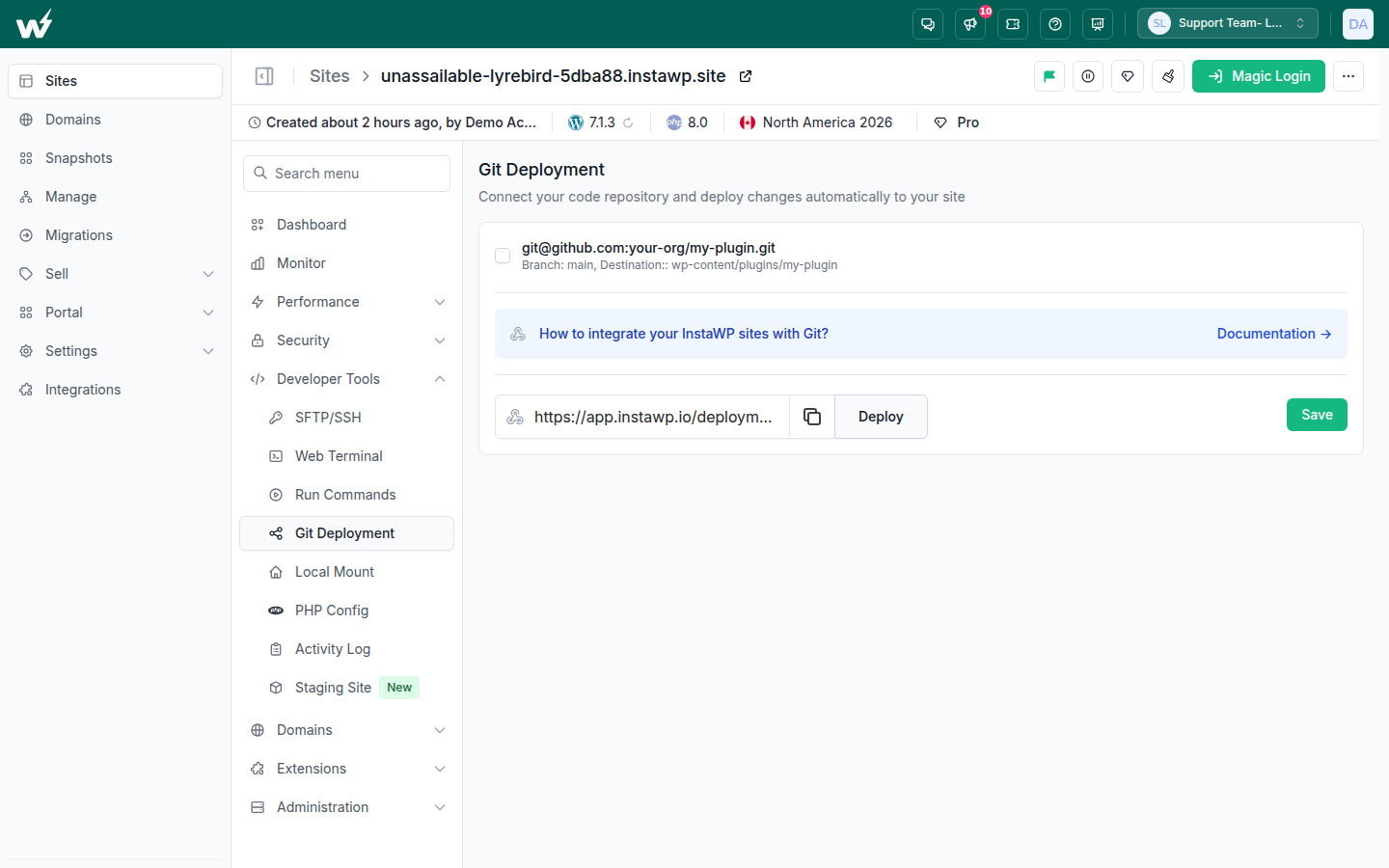This screenshot has height=868, width=1389.
Task: Open Snapshots in the left sidebar
Action: [x=116, y=158]
